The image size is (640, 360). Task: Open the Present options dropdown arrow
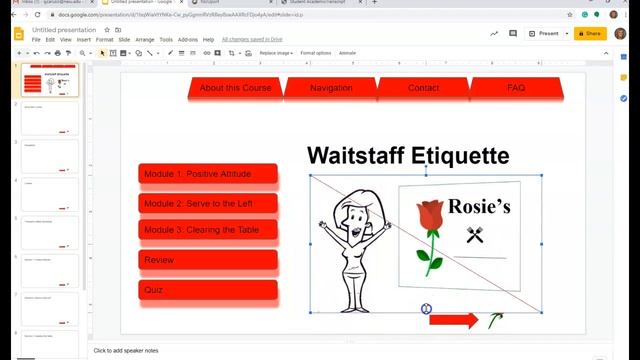[x=567, y=33]
